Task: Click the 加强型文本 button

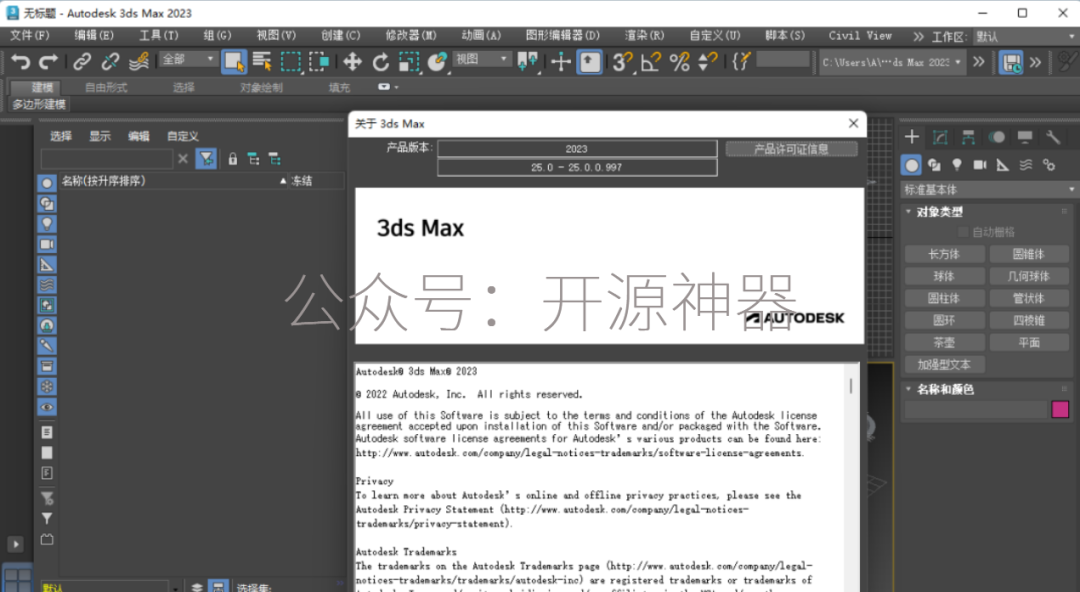Action: (x=944, y=365)
